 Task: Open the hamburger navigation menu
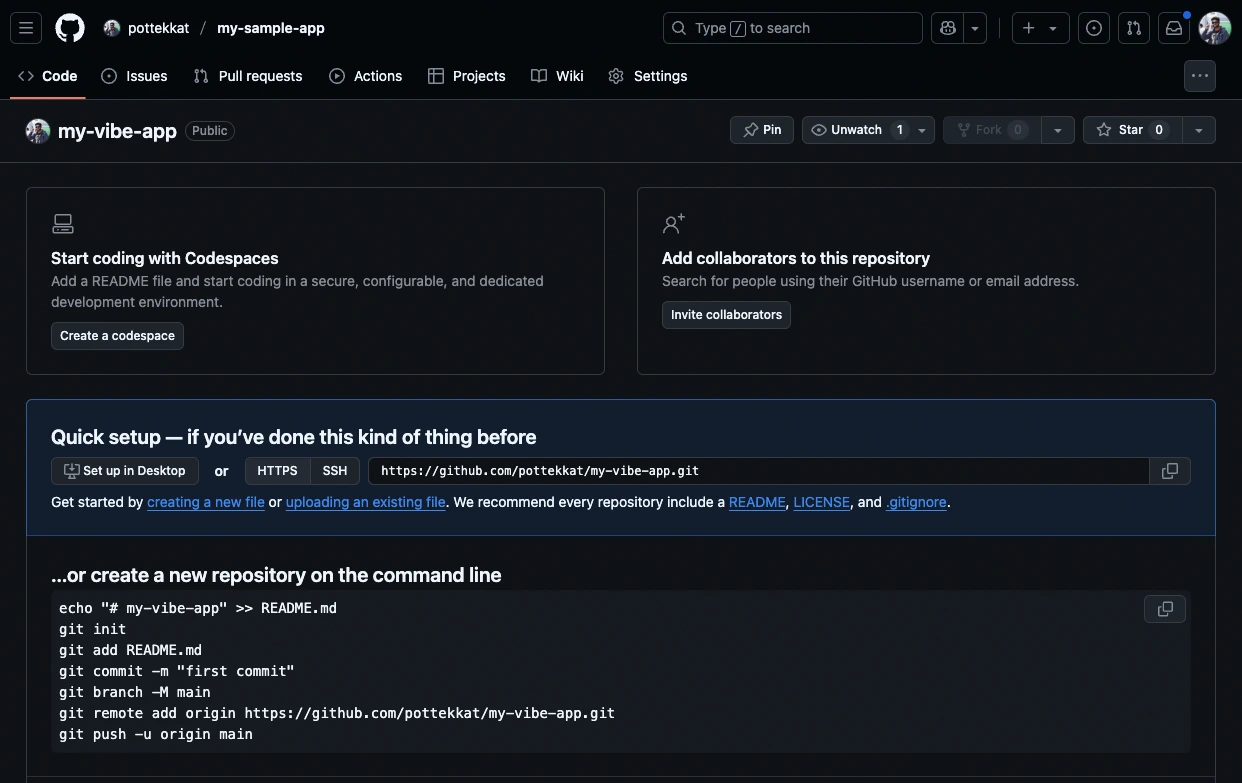tap(27, 28)
